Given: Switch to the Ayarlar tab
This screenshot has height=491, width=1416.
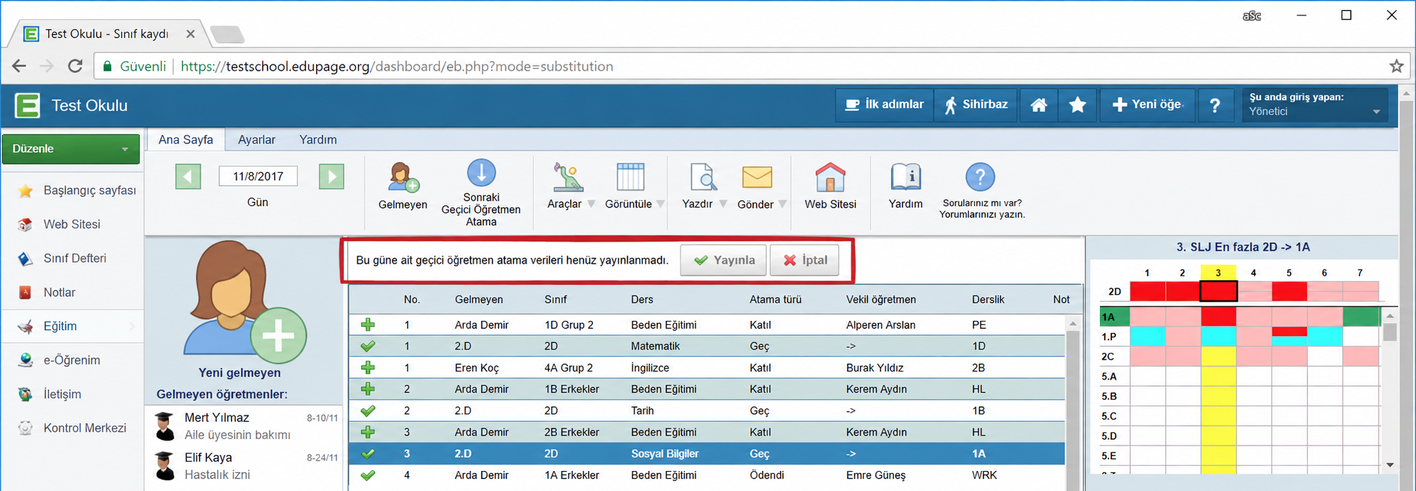Looking at the screenshot, I should 256,140.
